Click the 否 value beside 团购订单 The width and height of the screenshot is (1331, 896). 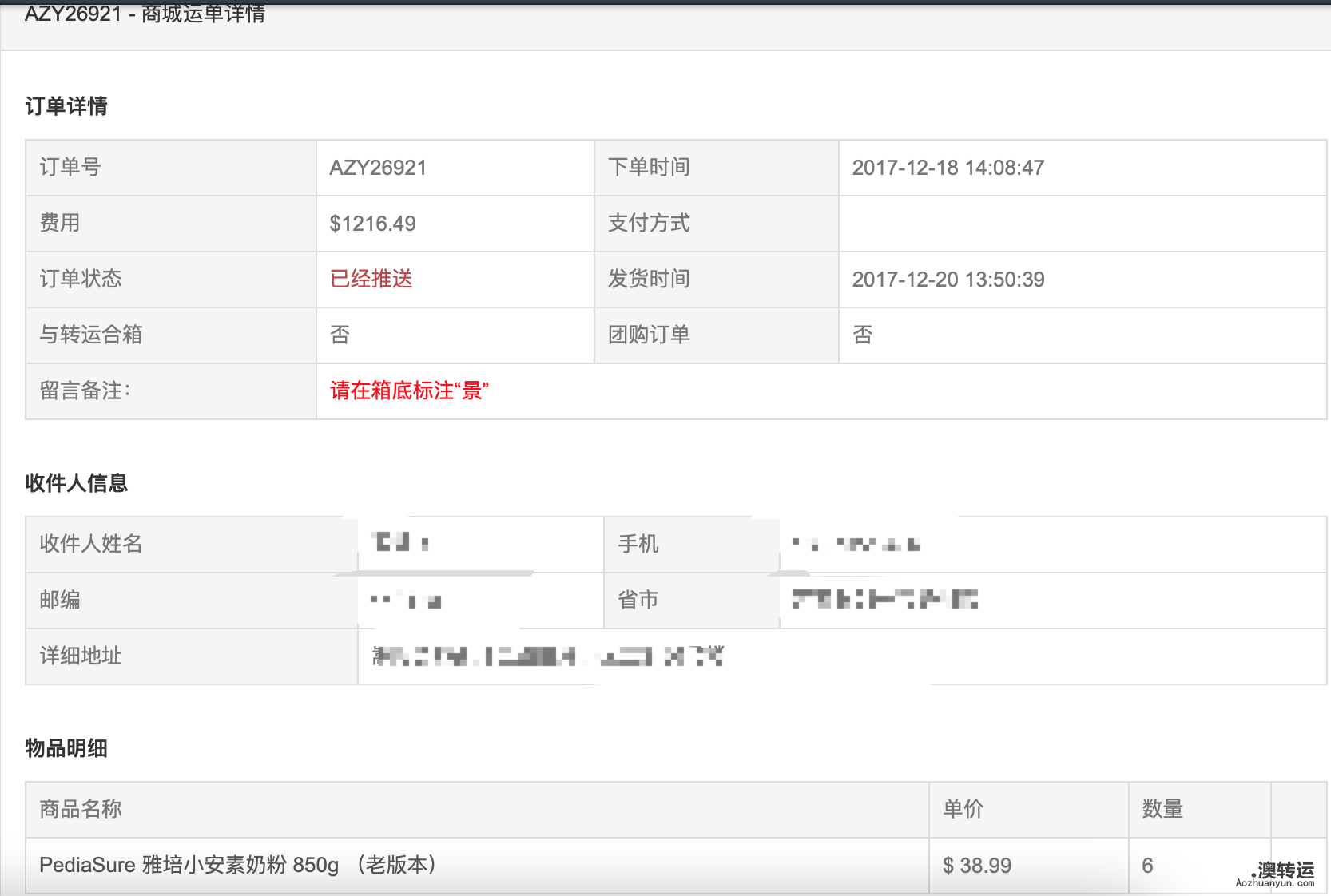point(863,335)
